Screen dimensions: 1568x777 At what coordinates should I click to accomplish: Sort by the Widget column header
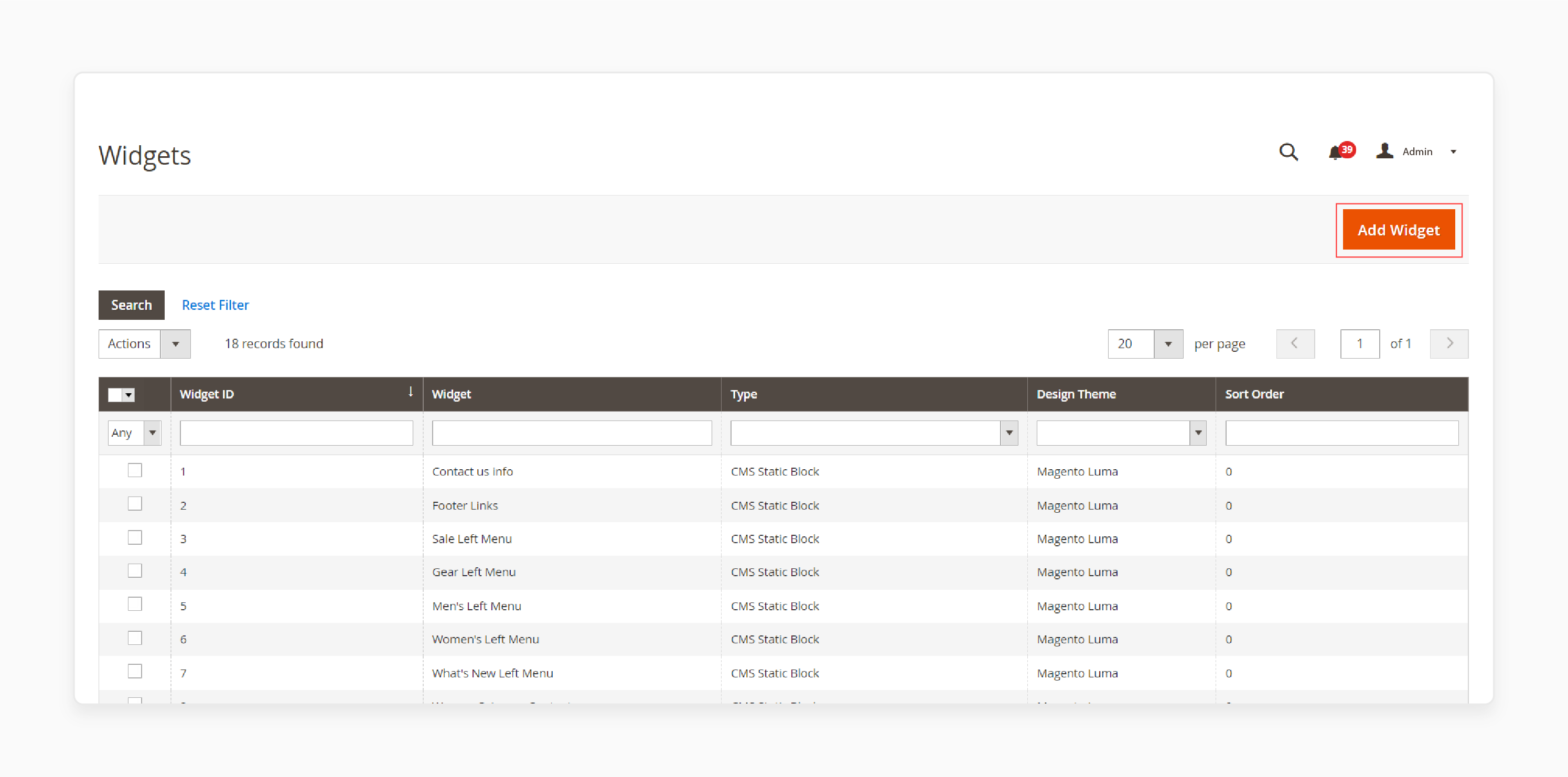[451, 394]
